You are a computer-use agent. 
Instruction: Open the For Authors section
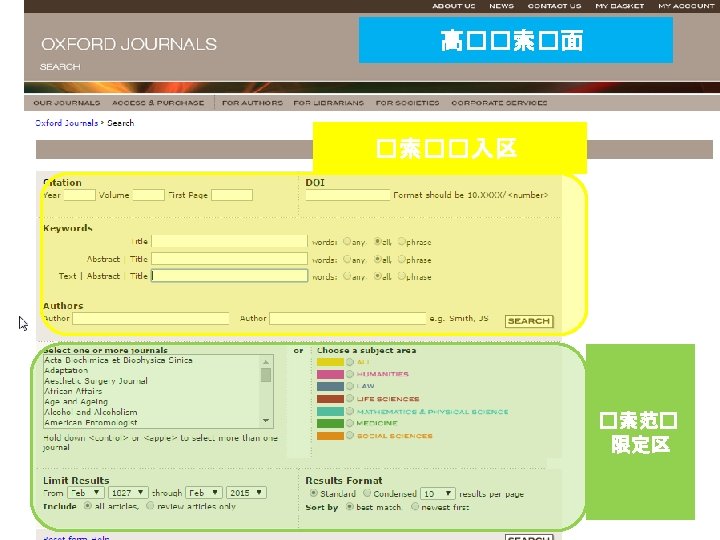(x=252, y=103)
